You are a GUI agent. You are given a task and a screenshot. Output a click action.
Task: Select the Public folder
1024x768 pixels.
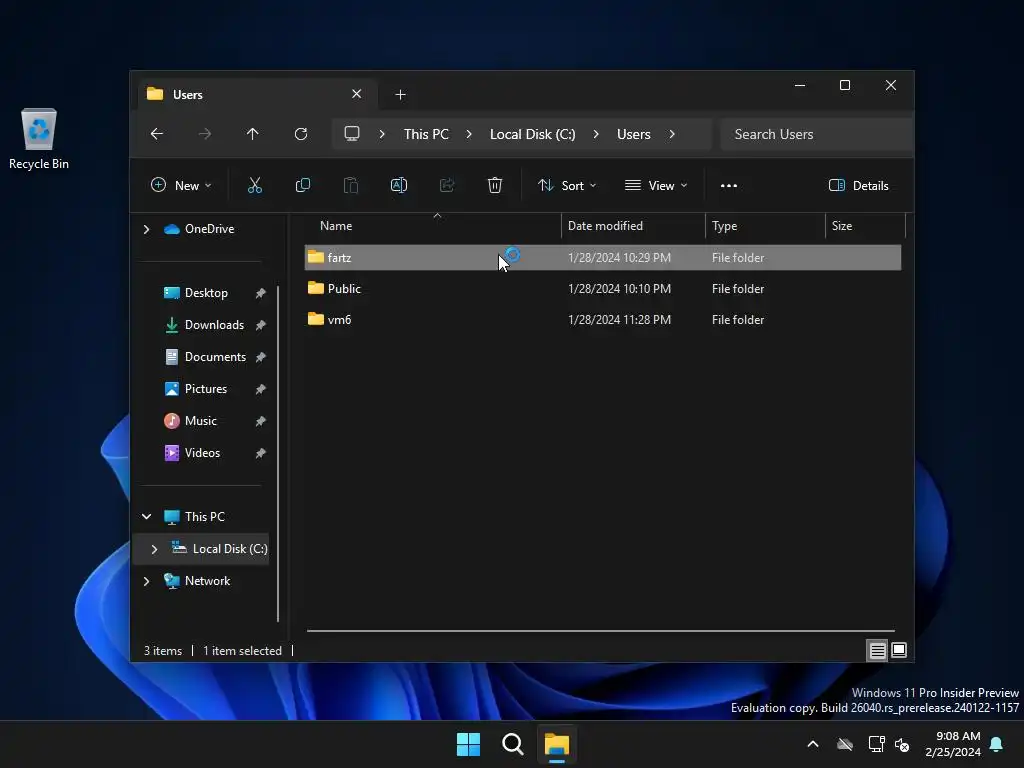[602, 289]
